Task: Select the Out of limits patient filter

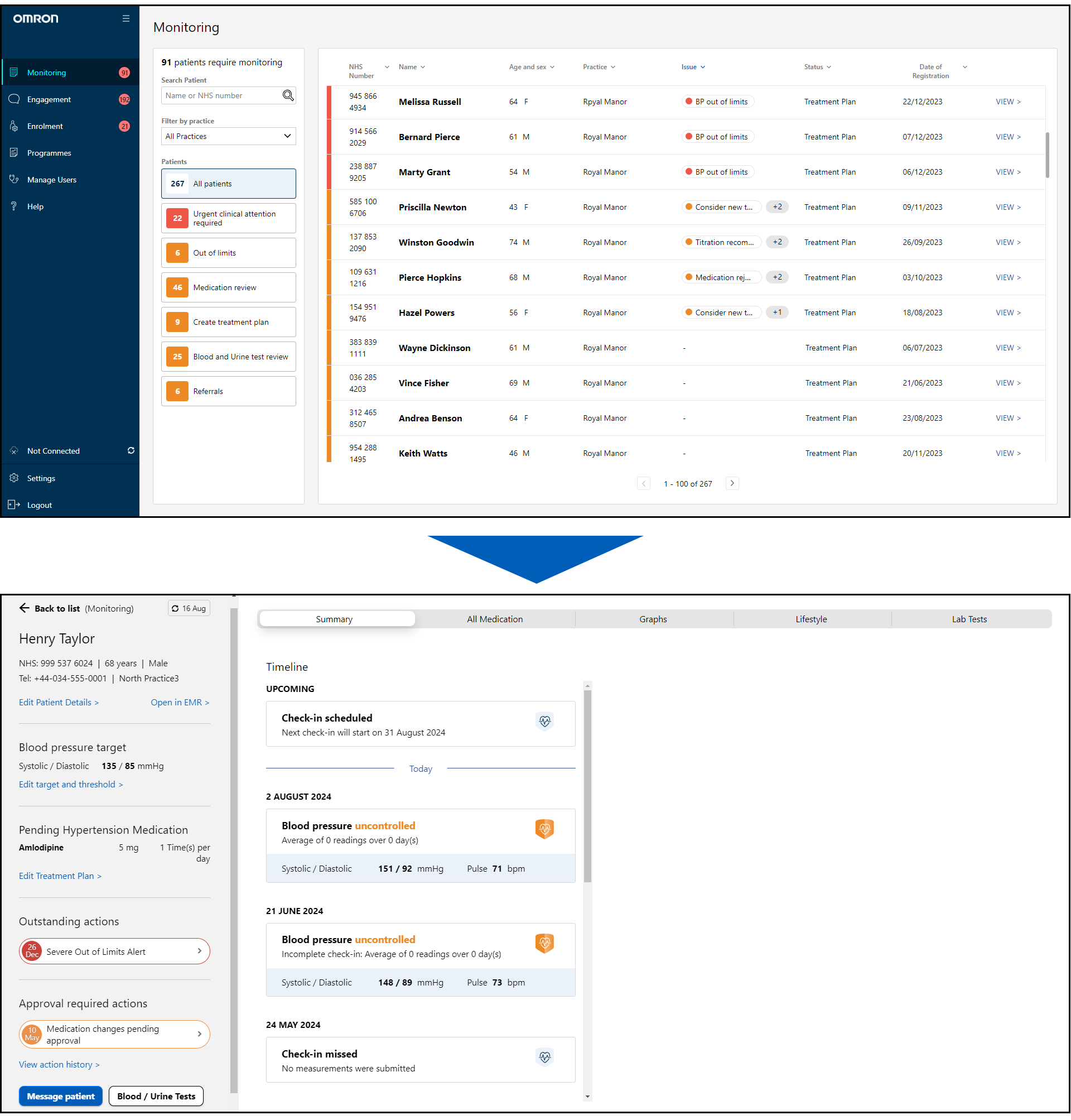Action: pos(228,253)
